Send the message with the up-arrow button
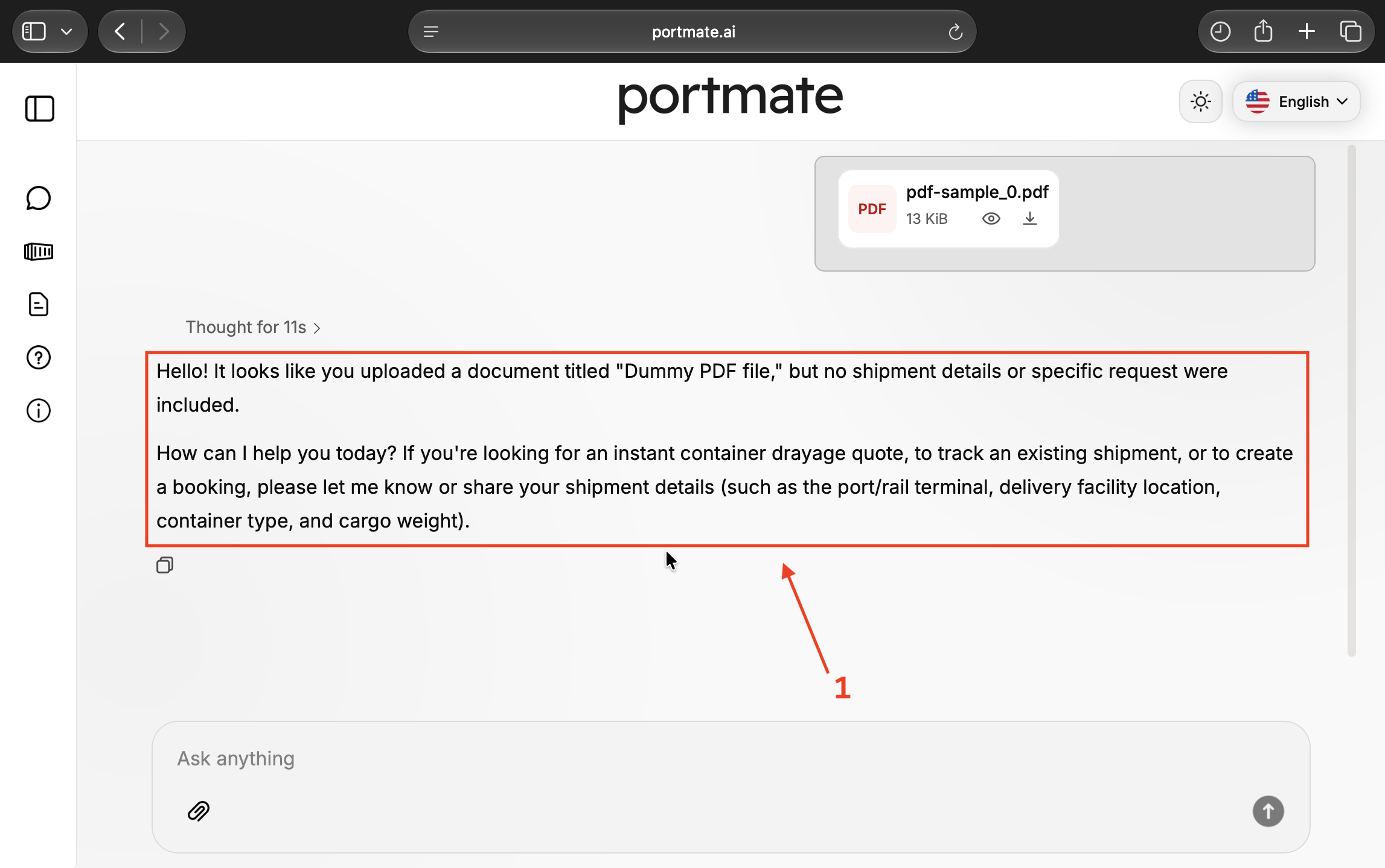The width and height of the screenshot is (1385, 868). pyautogui.click(x=1268, y=811)
